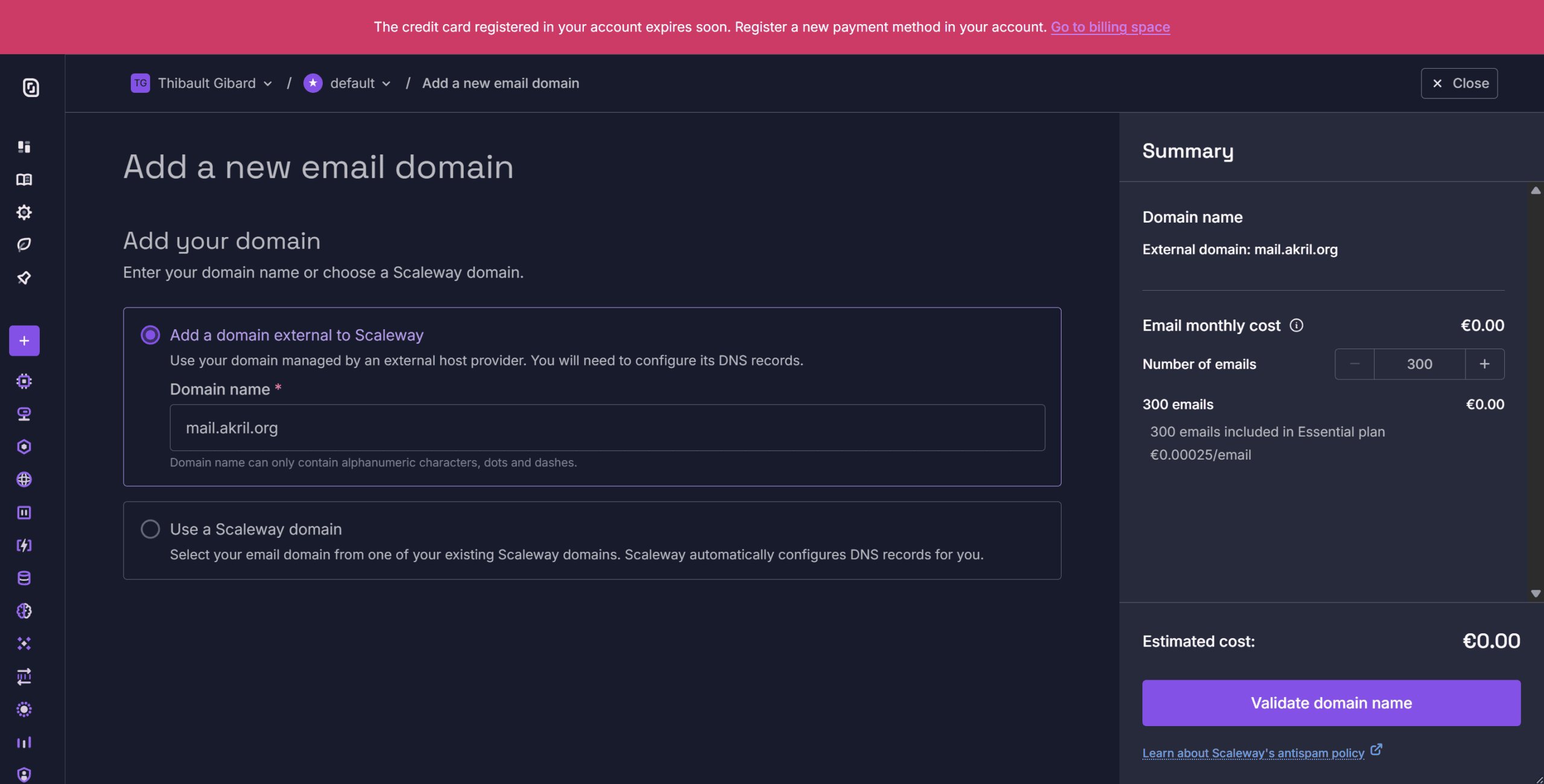Open the dashboard icon in sidebar
Image resolution: width=1544 pixels, height=784 pixels.
[x=24, y=147]
